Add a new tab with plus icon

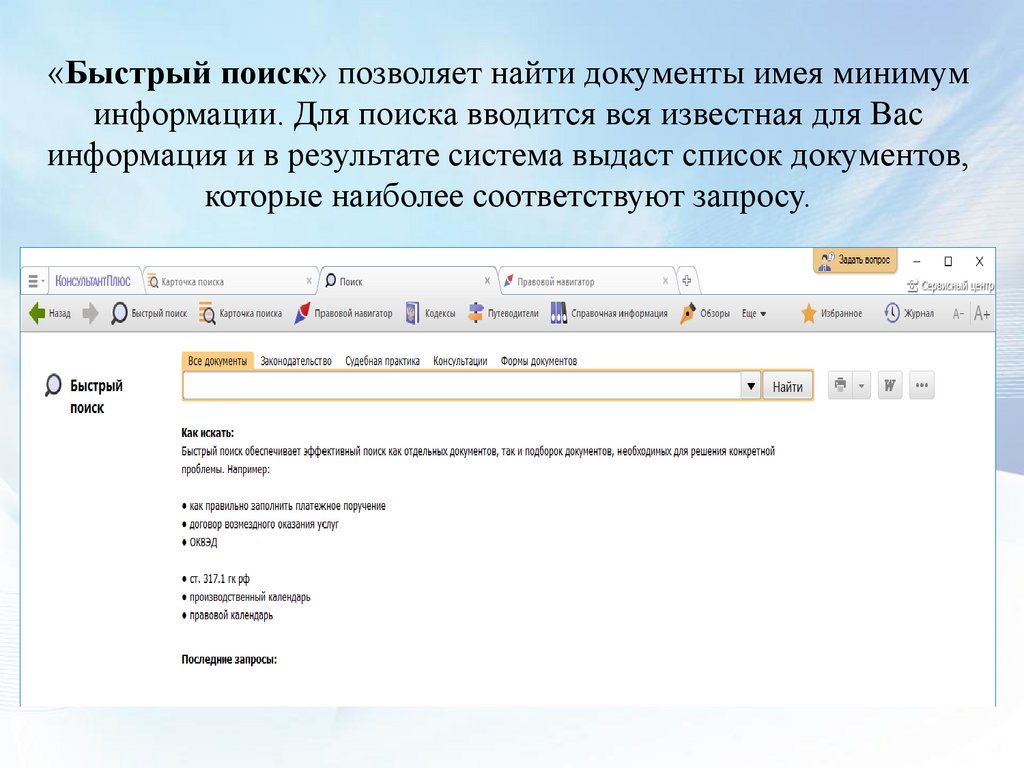tap(686, 281)
